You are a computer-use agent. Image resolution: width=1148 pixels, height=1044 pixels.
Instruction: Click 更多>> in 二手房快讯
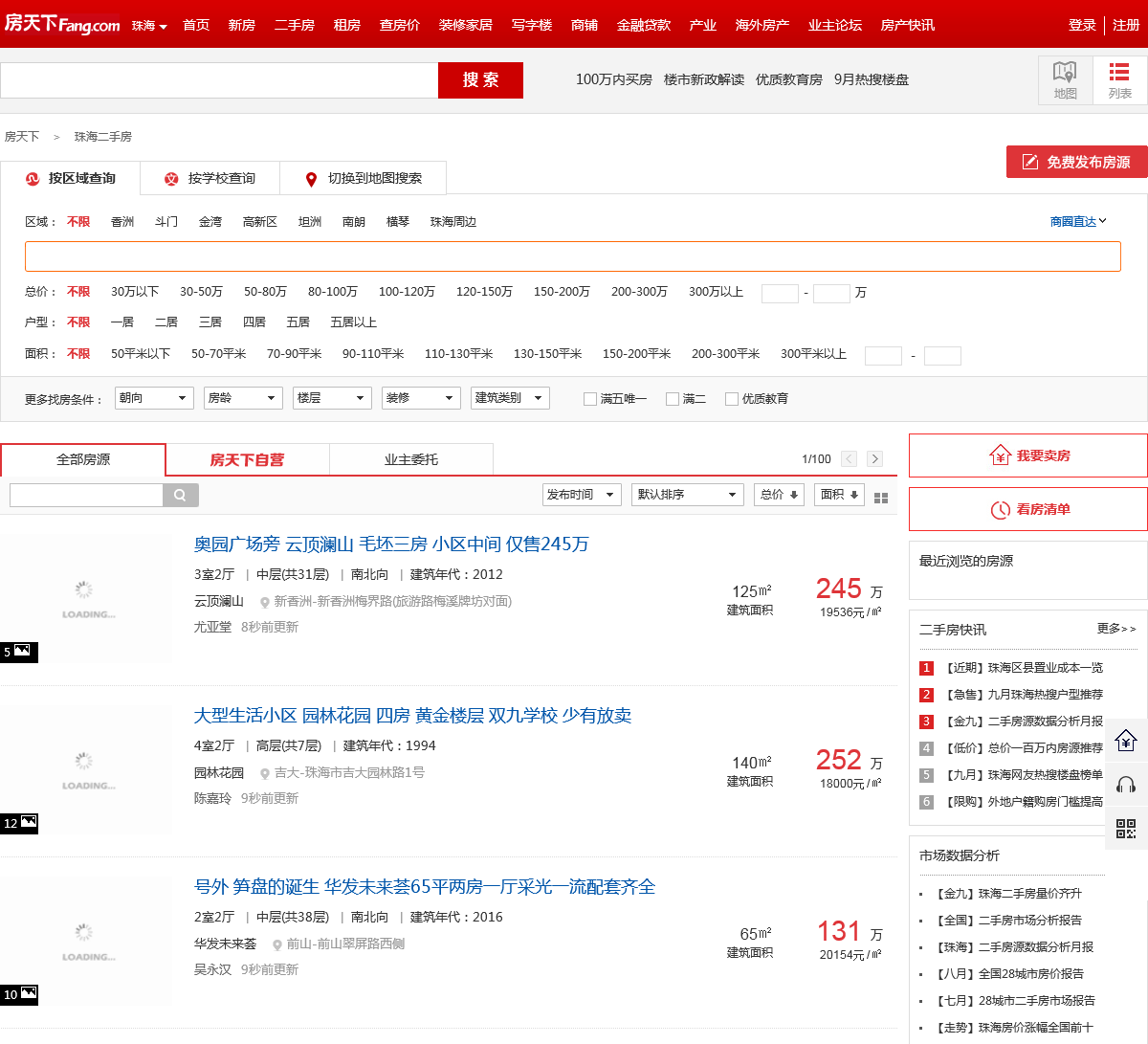(1116, 629)
